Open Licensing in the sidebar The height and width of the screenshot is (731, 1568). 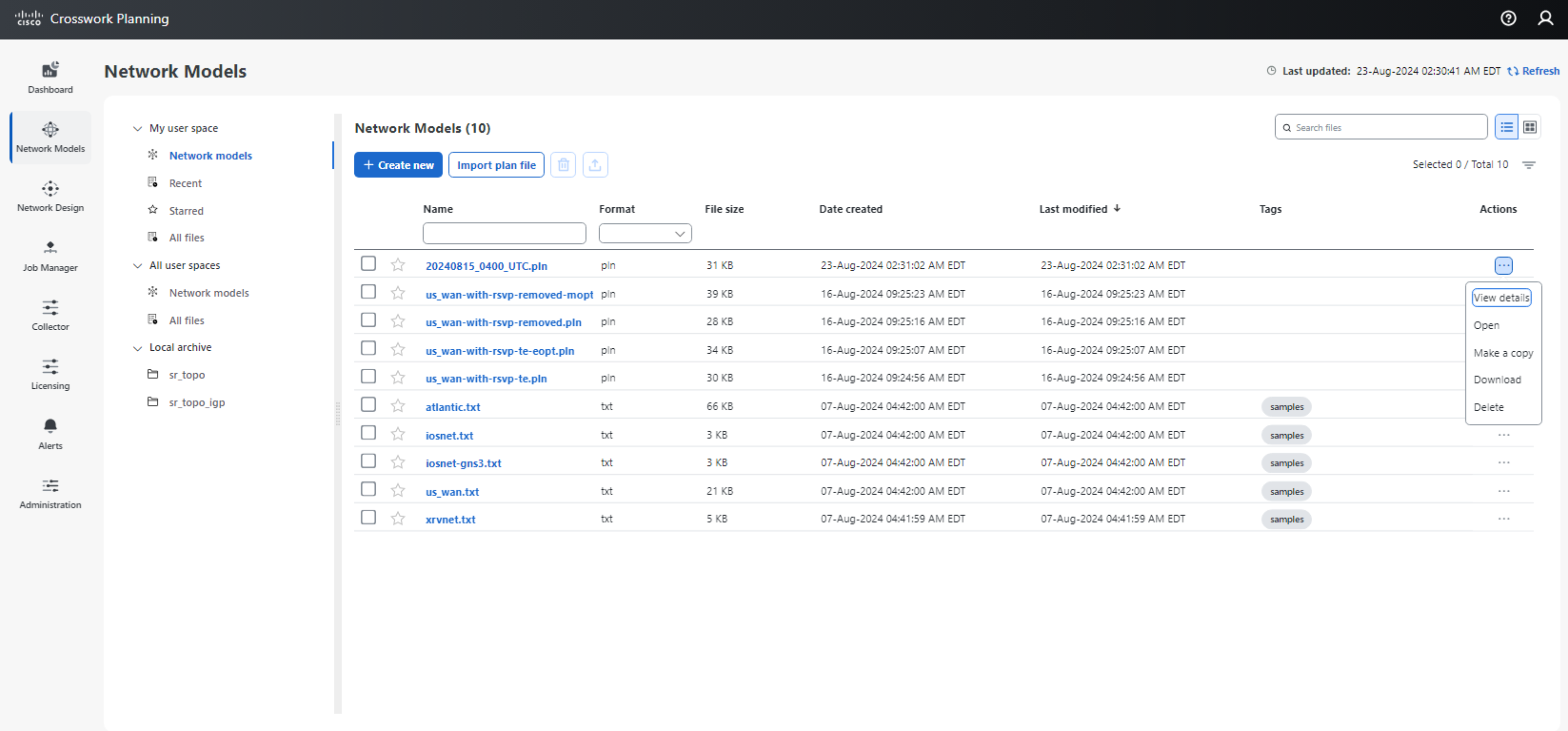click(50, 374)
